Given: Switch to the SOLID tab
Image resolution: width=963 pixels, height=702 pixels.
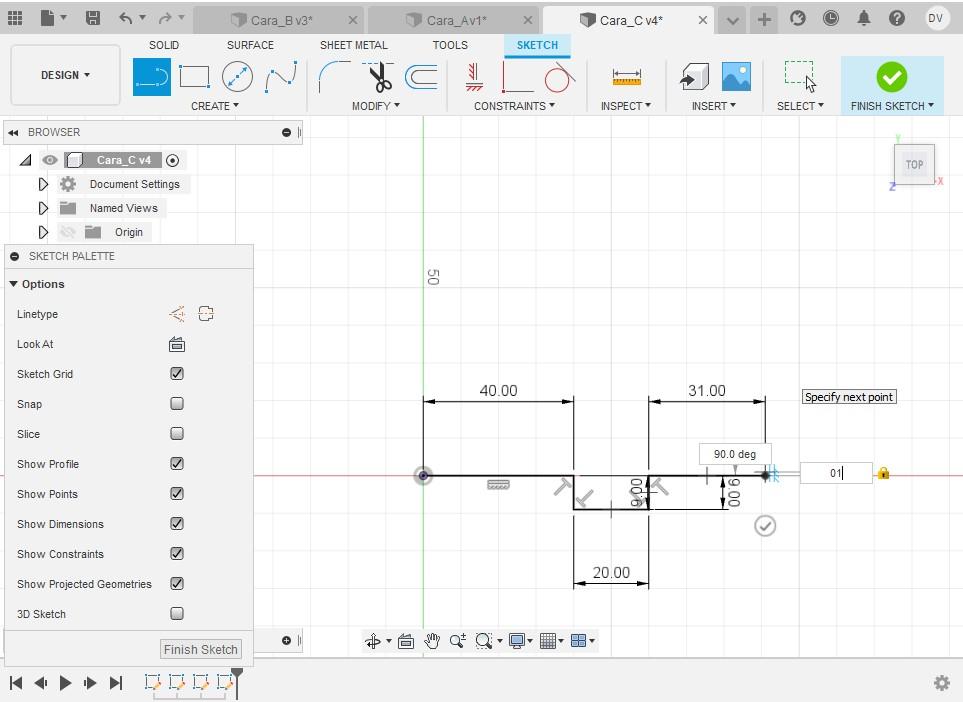Looking at the screenshot, I should coord(164,45).
